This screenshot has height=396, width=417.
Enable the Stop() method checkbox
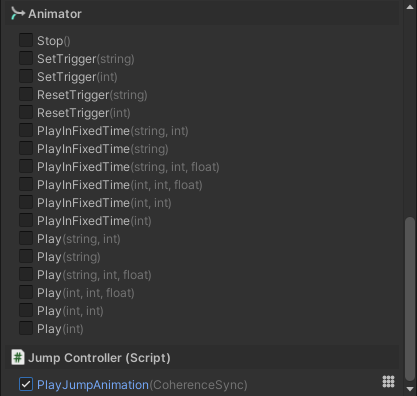pyautogui.click(x=26, y=40)
